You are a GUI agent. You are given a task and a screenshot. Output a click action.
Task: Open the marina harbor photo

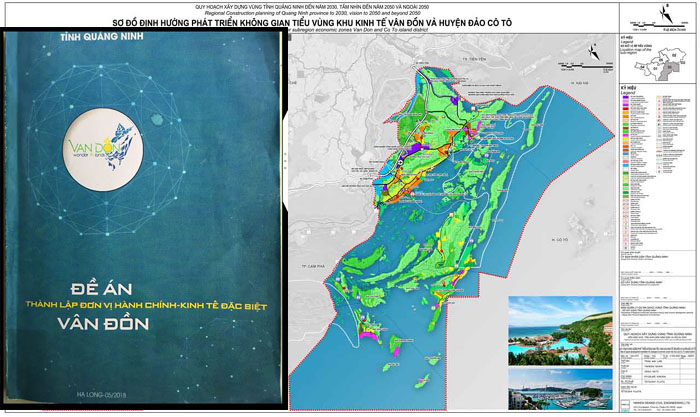click(x=560, y=389)
